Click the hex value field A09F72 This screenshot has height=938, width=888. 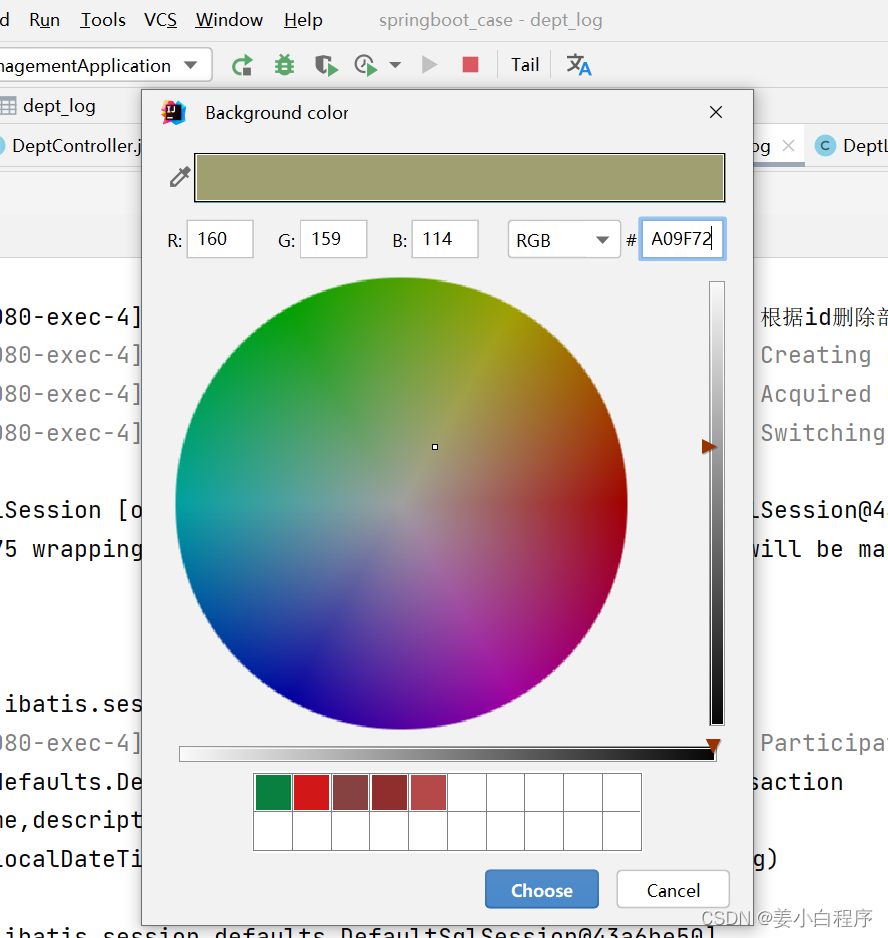coord(682,239)
